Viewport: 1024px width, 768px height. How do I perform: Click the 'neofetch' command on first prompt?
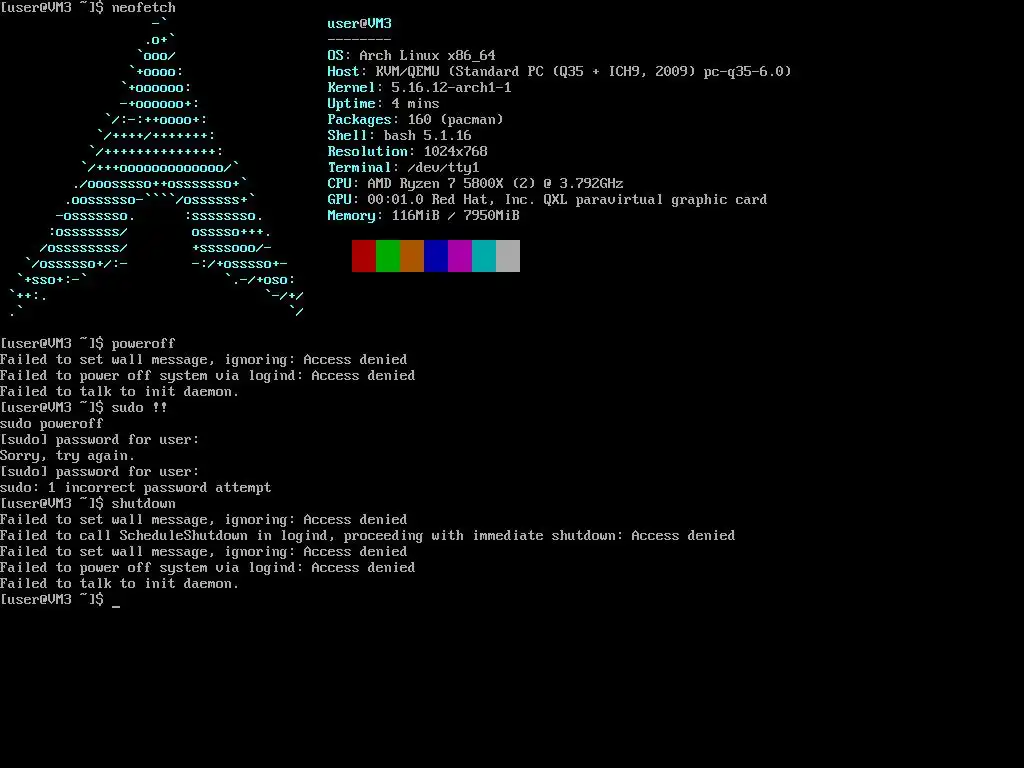(x=144, y=8)
